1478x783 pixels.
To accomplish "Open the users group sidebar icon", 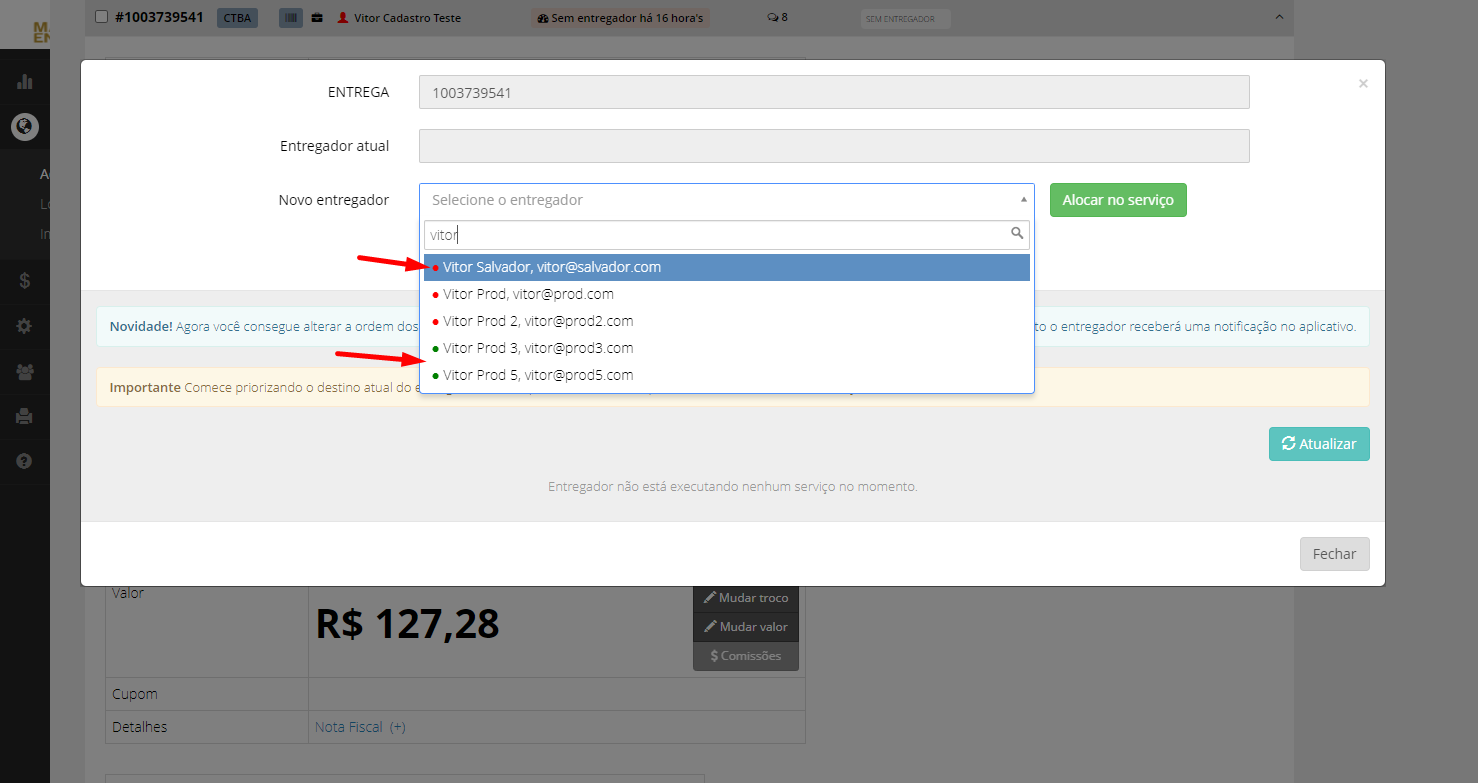I will pos(25,371).
